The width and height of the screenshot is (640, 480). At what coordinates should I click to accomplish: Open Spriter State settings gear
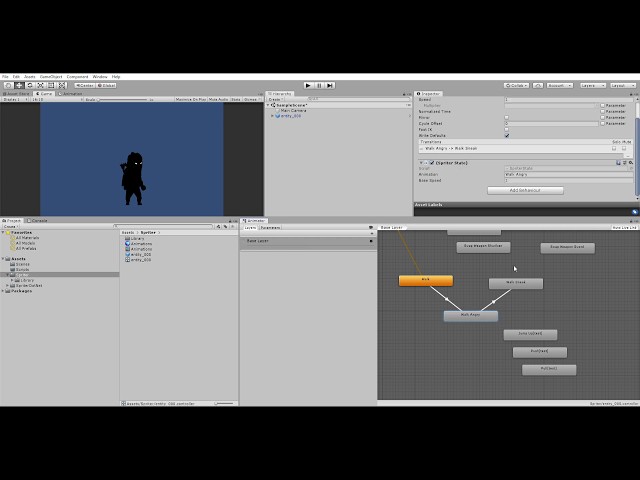coord(631,162)
